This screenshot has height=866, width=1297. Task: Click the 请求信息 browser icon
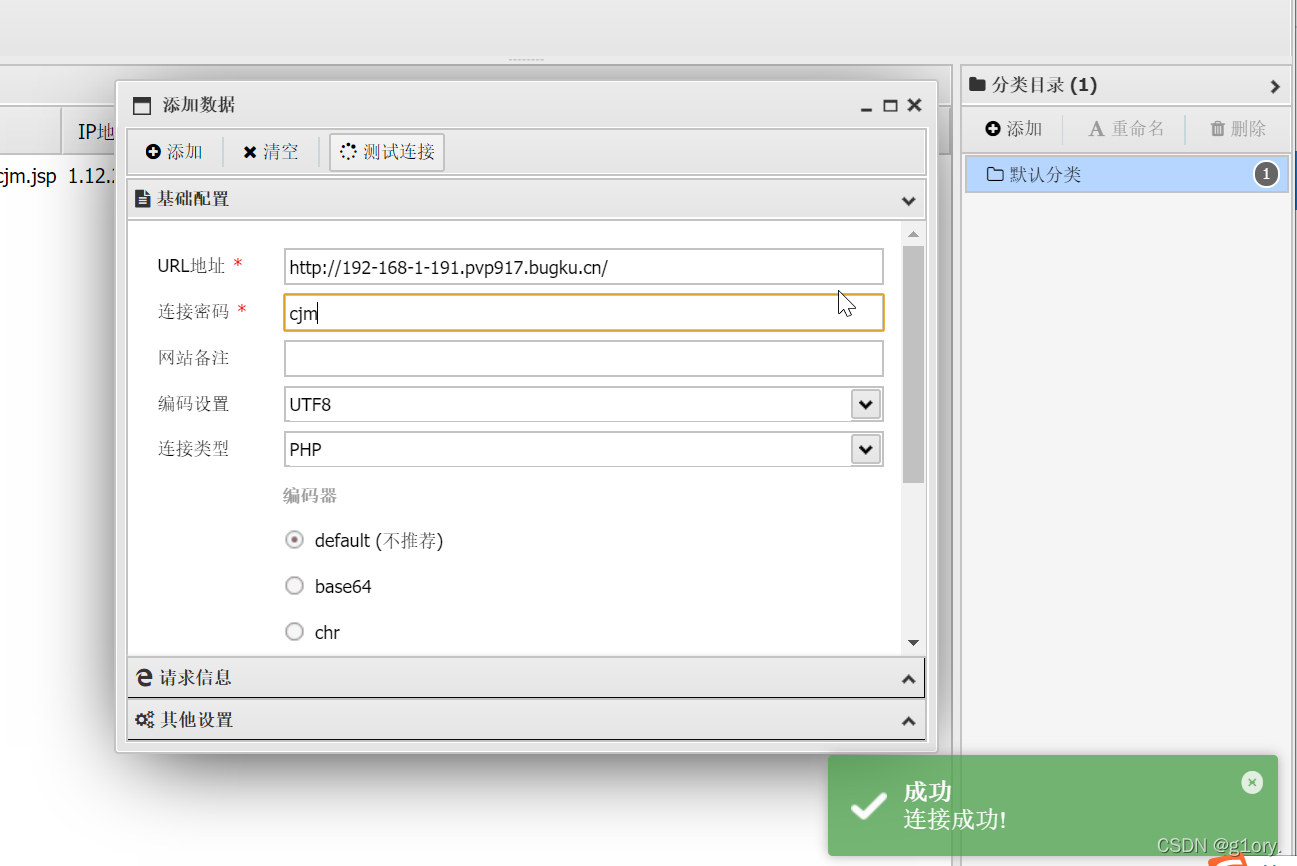(x=144, y=678)
